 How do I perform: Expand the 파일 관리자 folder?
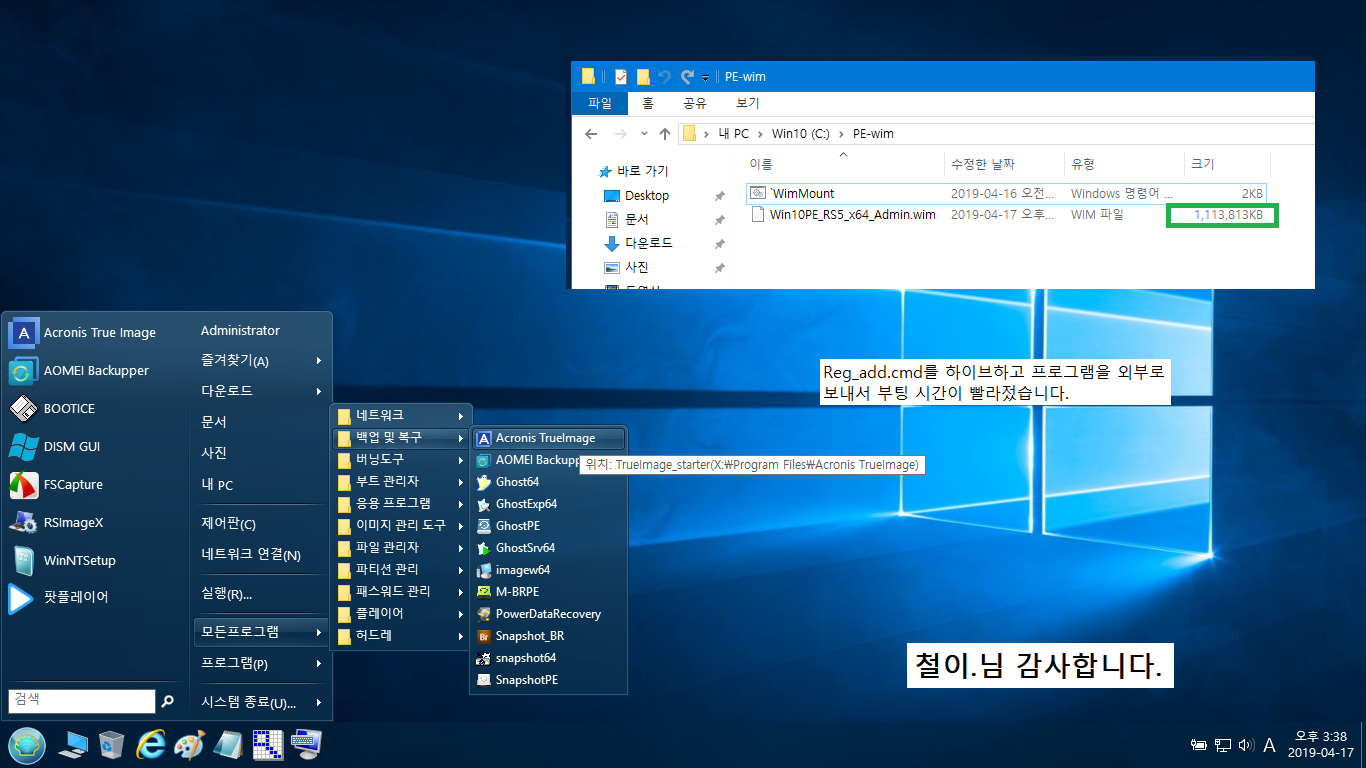point(400,547)
